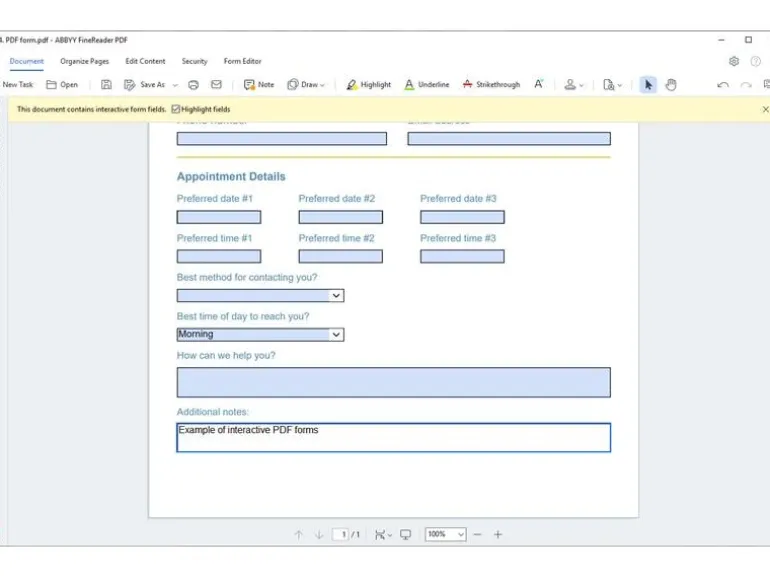Click the page number input box

click(341, 534)
